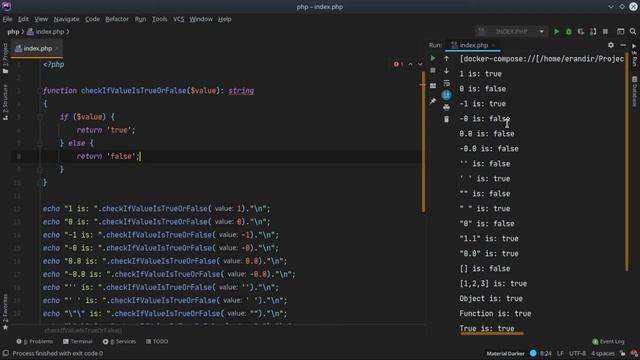Open the Refactor menu
640x360 pixels.
[x=117, y=19]
